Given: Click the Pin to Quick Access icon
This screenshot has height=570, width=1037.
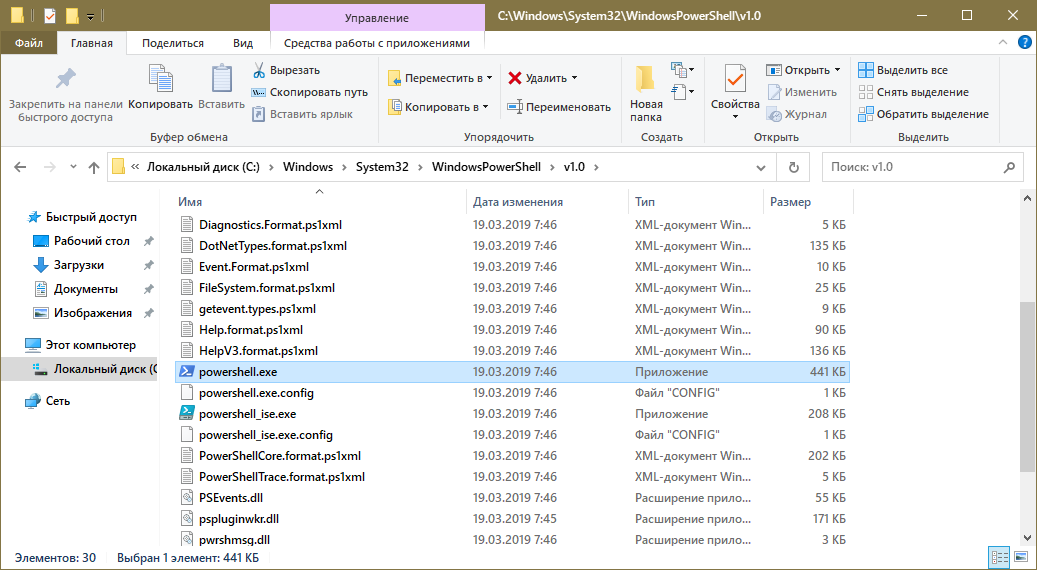Looking at the screenshot, I should coord(65,79).
